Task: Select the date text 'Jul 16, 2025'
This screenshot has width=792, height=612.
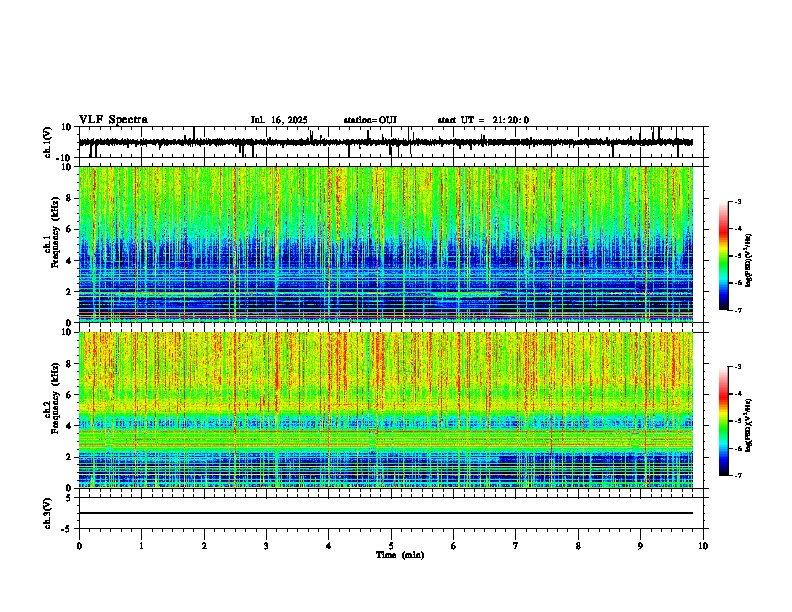Action: [279, 120]
